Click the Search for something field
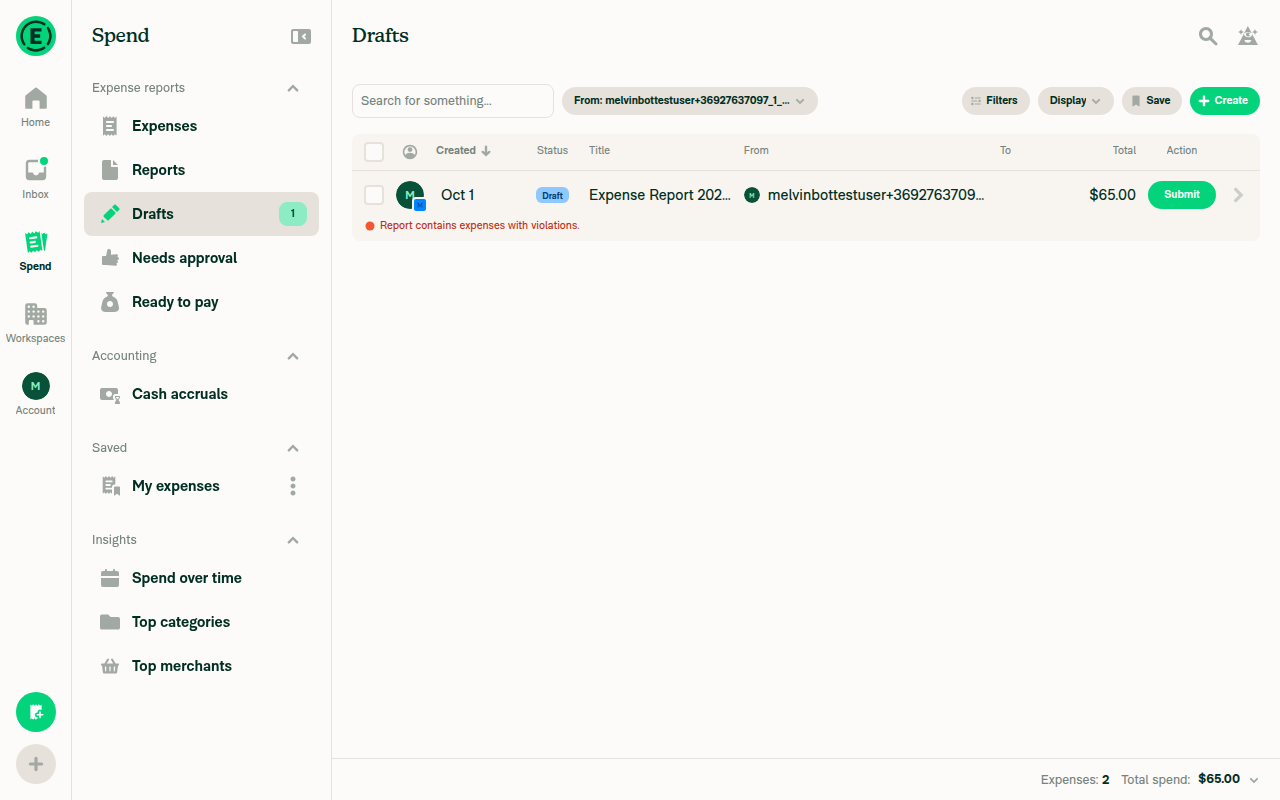Viewport: 1280px width, 800px height. point(453,101)
